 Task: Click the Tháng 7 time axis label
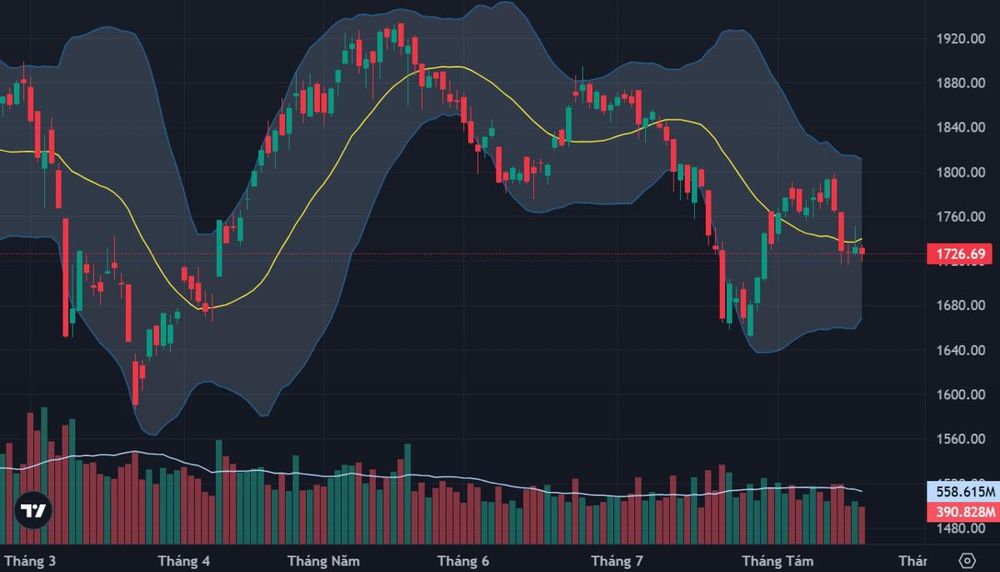point(617,561)
